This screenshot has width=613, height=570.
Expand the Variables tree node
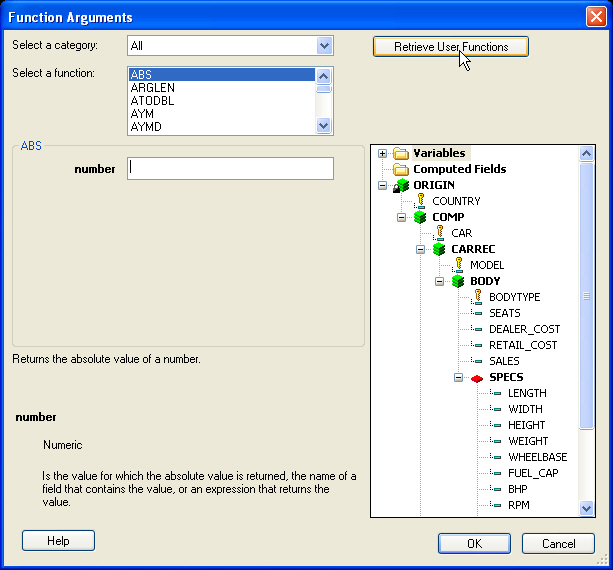383,154
